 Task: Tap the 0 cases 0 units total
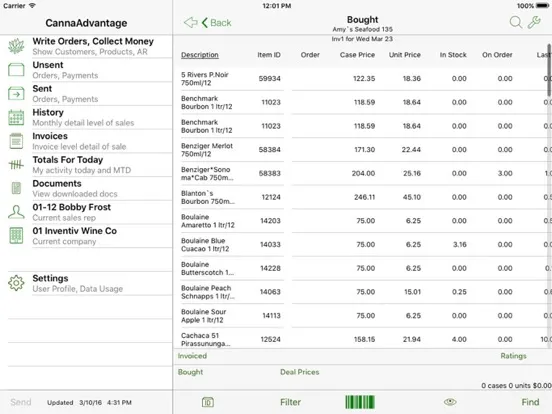click(x=516, y=385)
